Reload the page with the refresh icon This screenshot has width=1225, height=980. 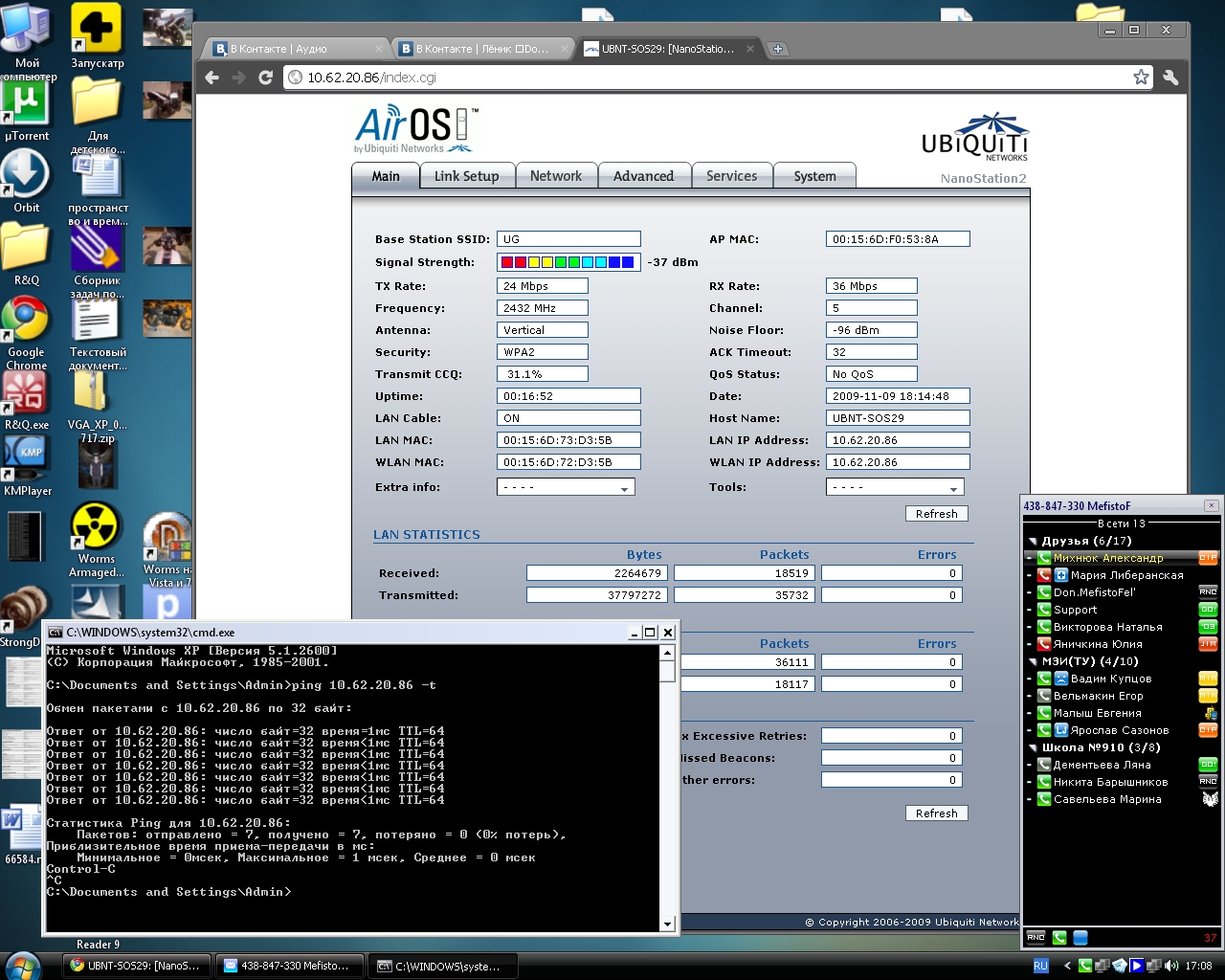265,78
